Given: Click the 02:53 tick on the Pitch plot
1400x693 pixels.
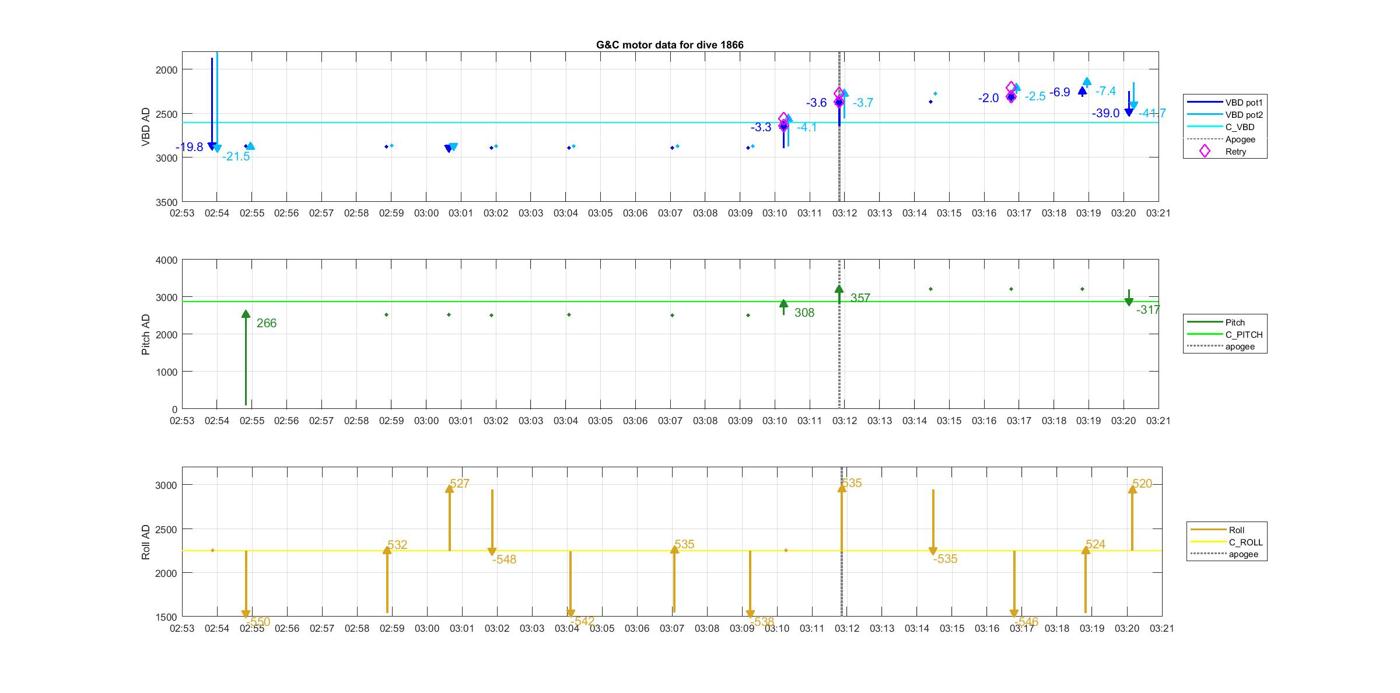Looking at the screenshot, I should click(182, 420).
